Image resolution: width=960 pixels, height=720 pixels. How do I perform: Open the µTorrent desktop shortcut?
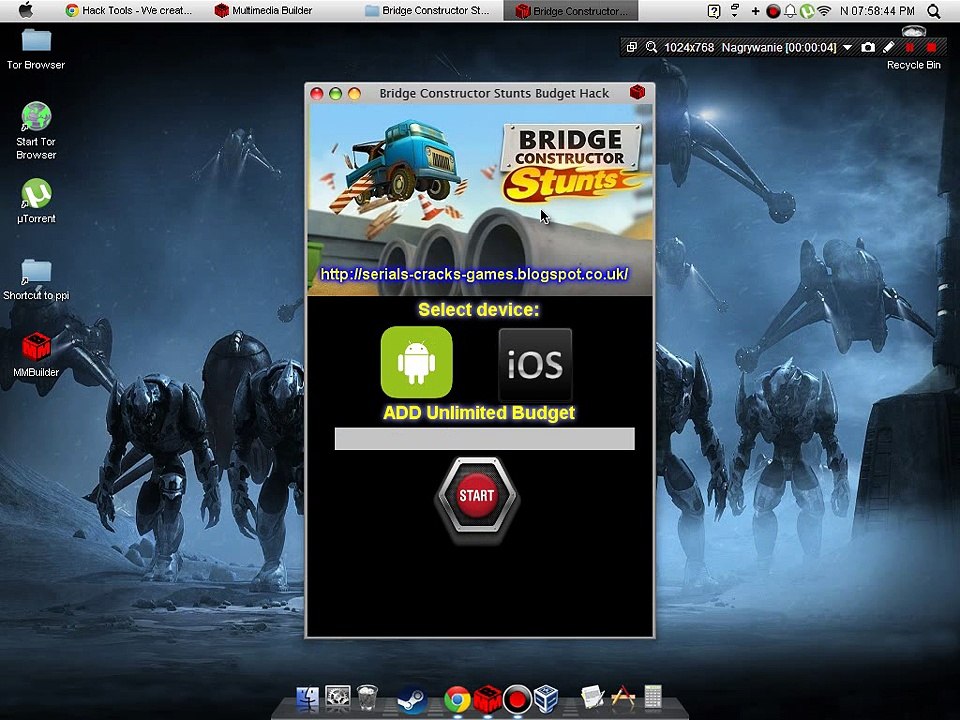[x=36, y=201]
